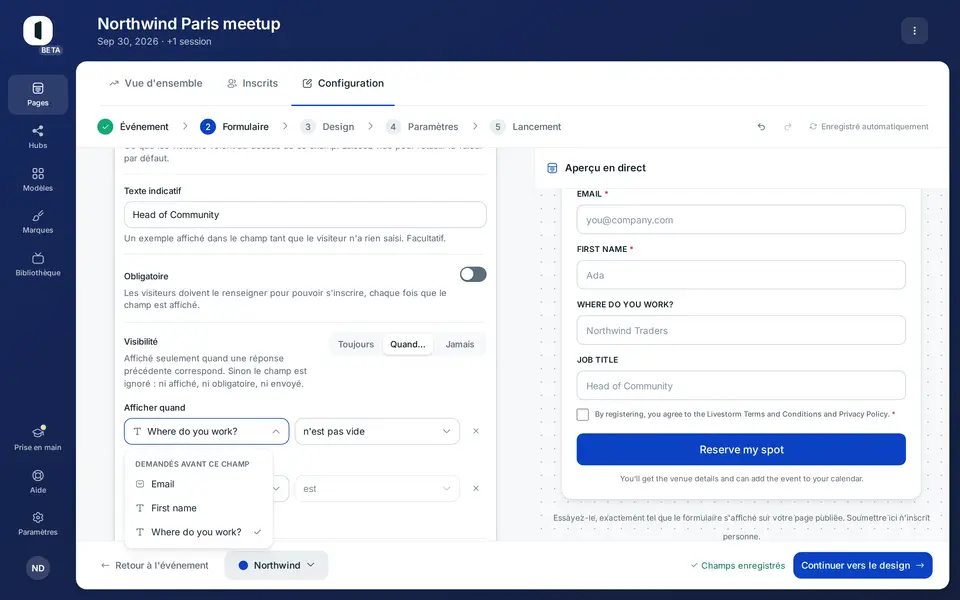960x600 pixels.
Task: Select the Configuration tab
Action: 343,83
